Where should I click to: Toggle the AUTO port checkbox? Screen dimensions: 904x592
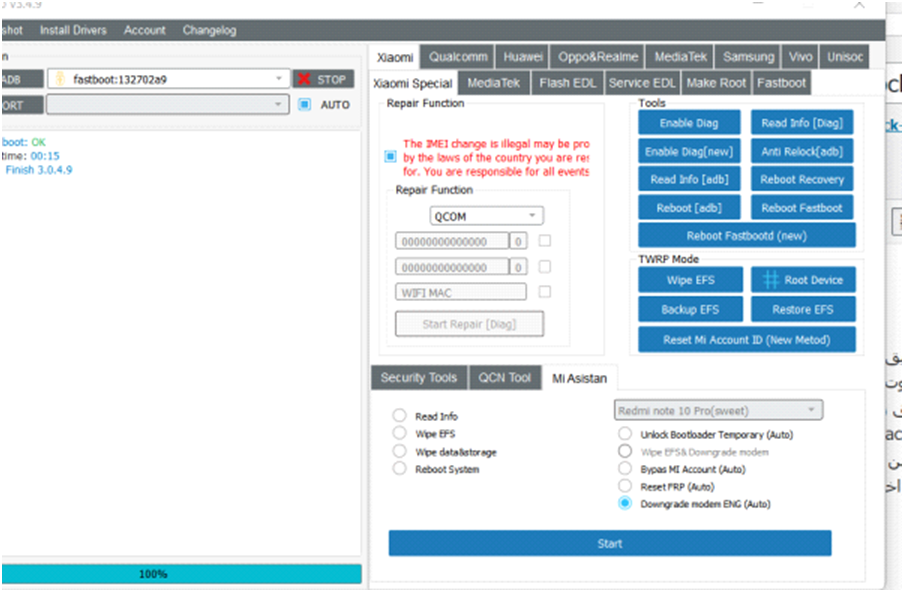tap(304, 104)
